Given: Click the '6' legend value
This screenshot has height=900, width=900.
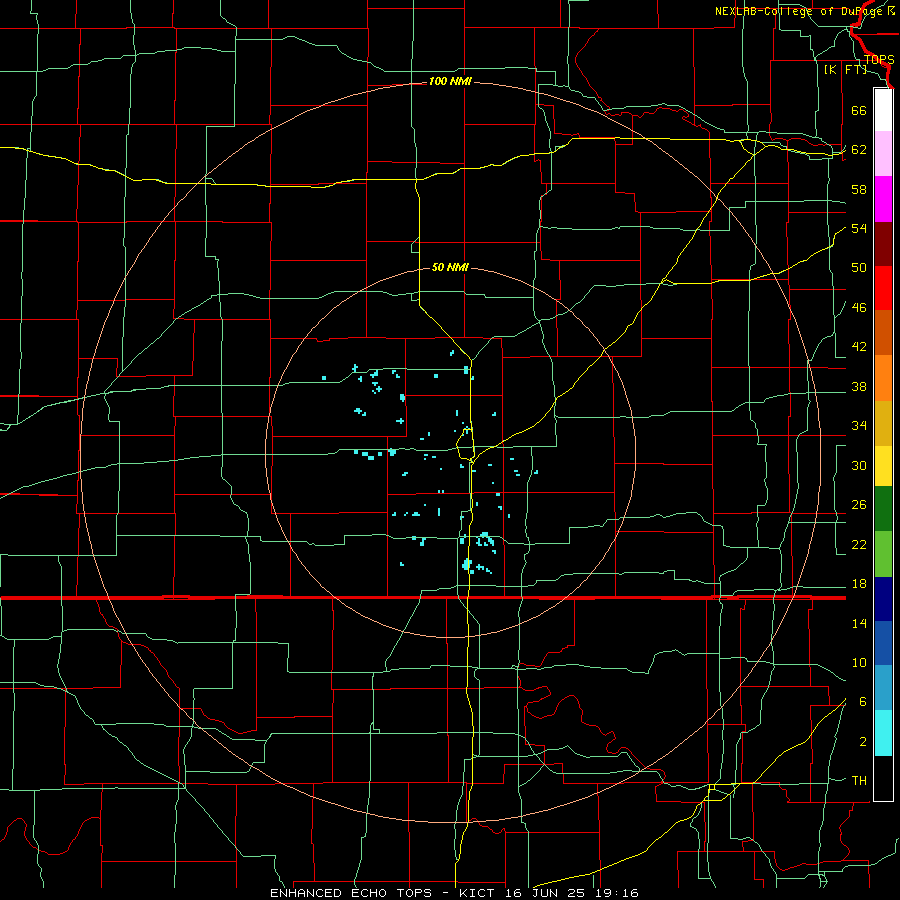Looking at the screenshot, I should (863, 702).
